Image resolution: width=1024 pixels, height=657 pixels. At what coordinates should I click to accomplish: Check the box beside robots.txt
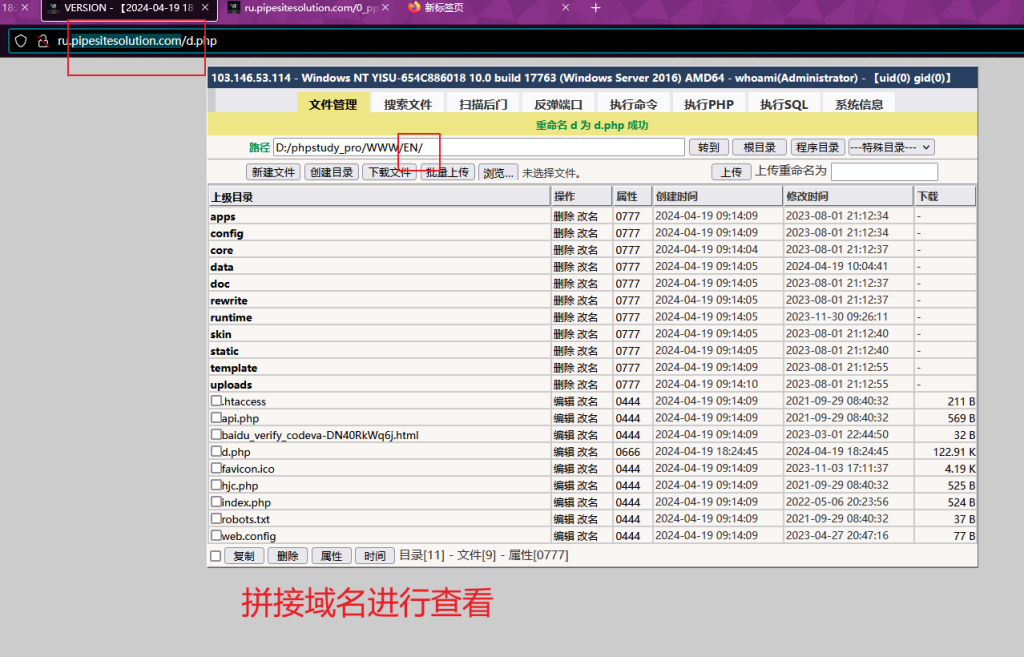click(216, 519)
